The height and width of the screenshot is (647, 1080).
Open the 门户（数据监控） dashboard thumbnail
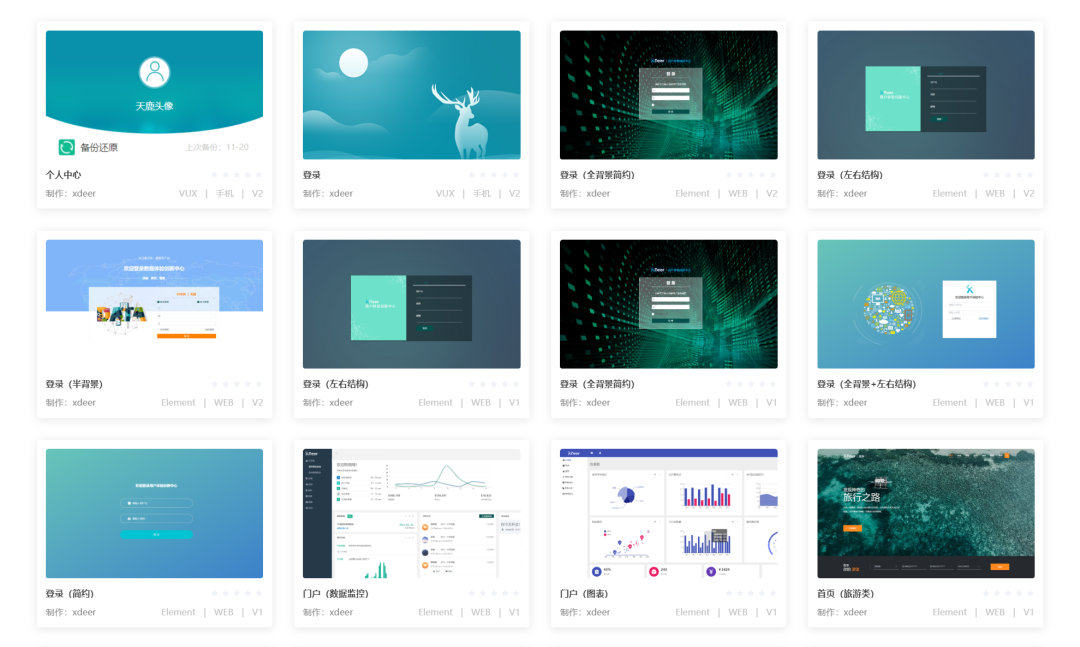coord(411,513)
